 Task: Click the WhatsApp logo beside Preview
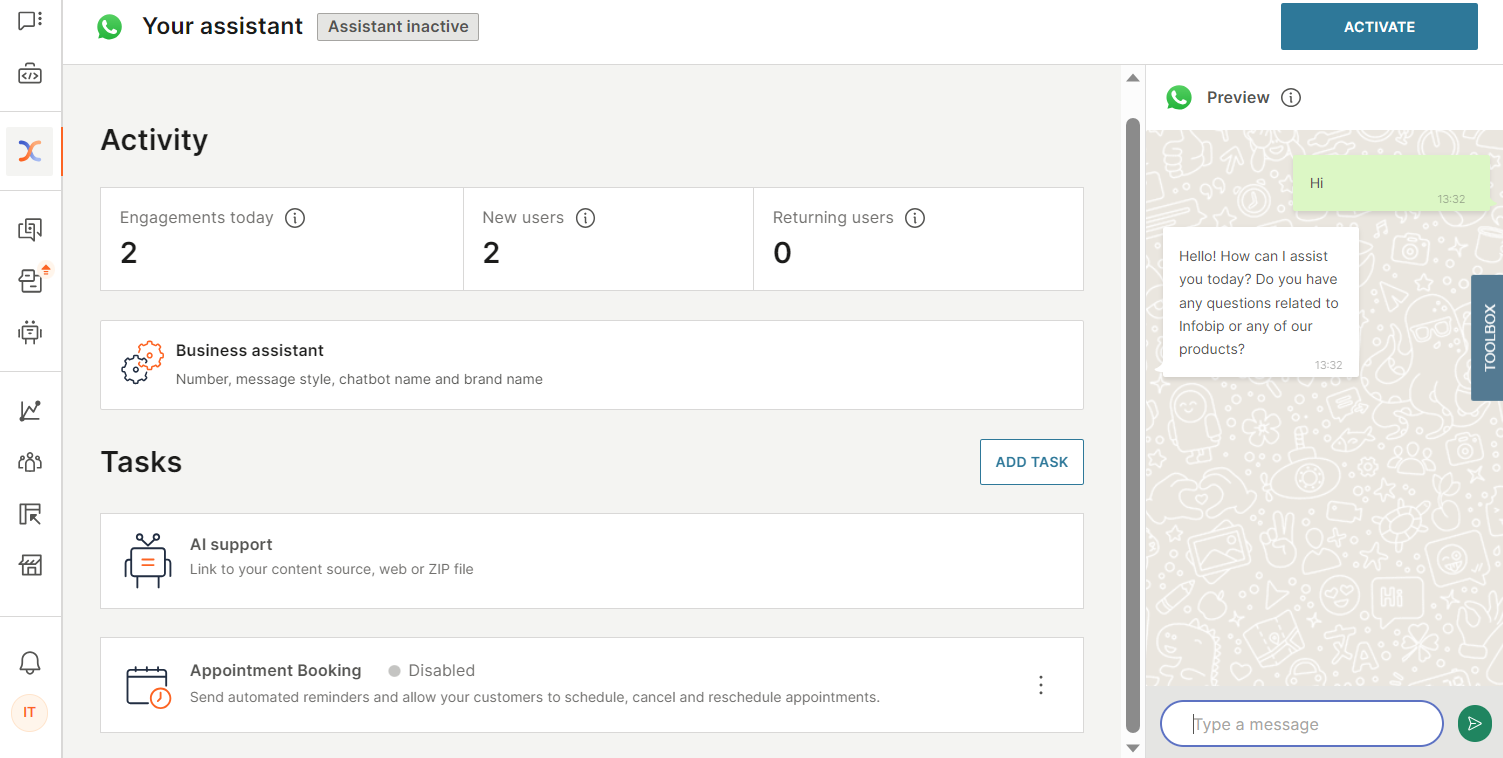click(x=1179, y=97)
